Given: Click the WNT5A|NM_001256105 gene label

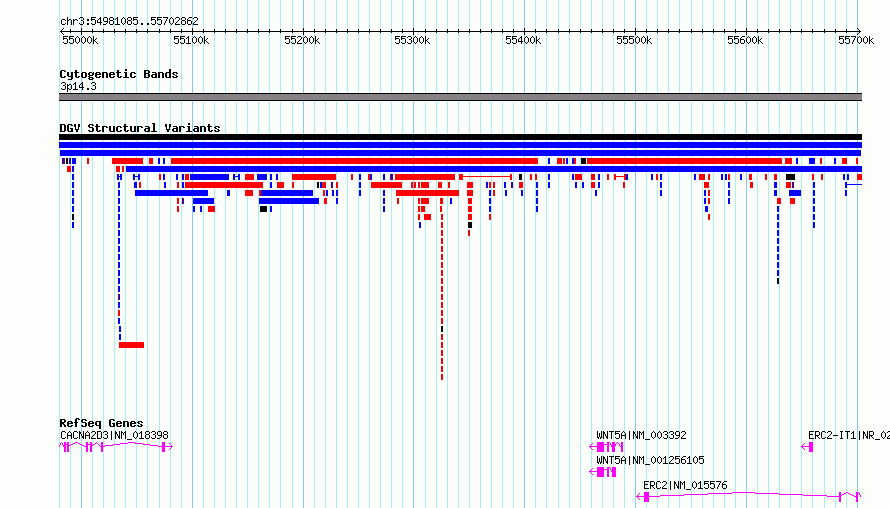Looking at the screenshot, I should 650,460.
